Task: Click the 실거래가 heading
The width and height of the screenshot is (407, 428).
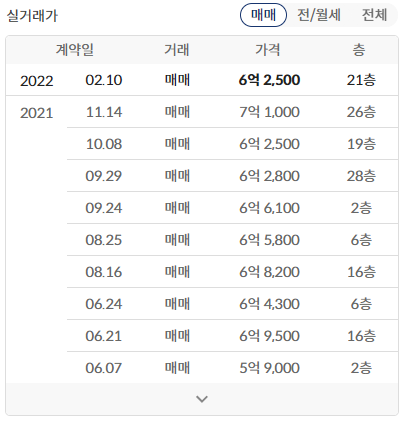Action: [32, 15]
